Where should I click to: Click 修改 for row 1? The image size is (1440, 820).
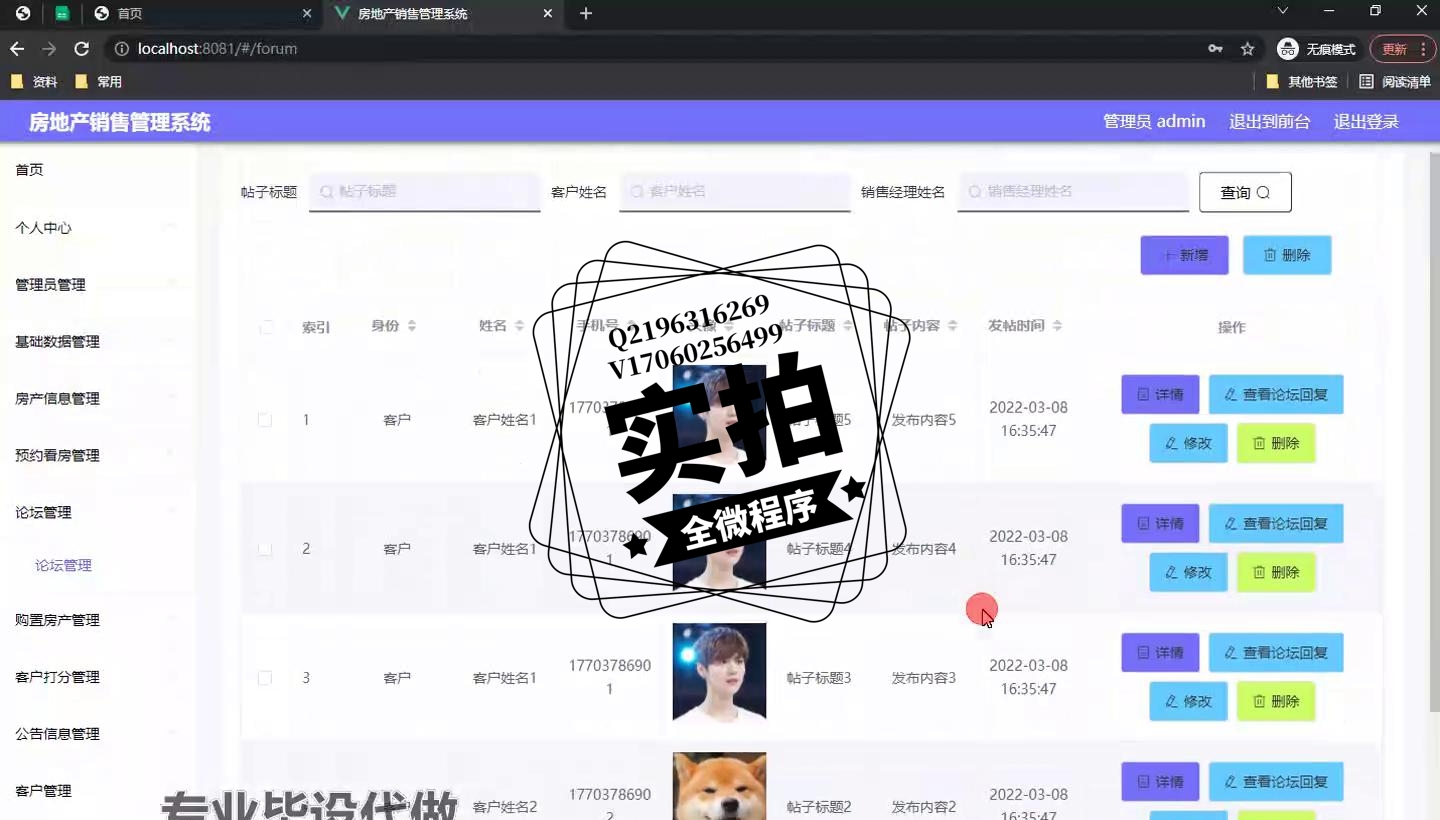coord(1188,443)
